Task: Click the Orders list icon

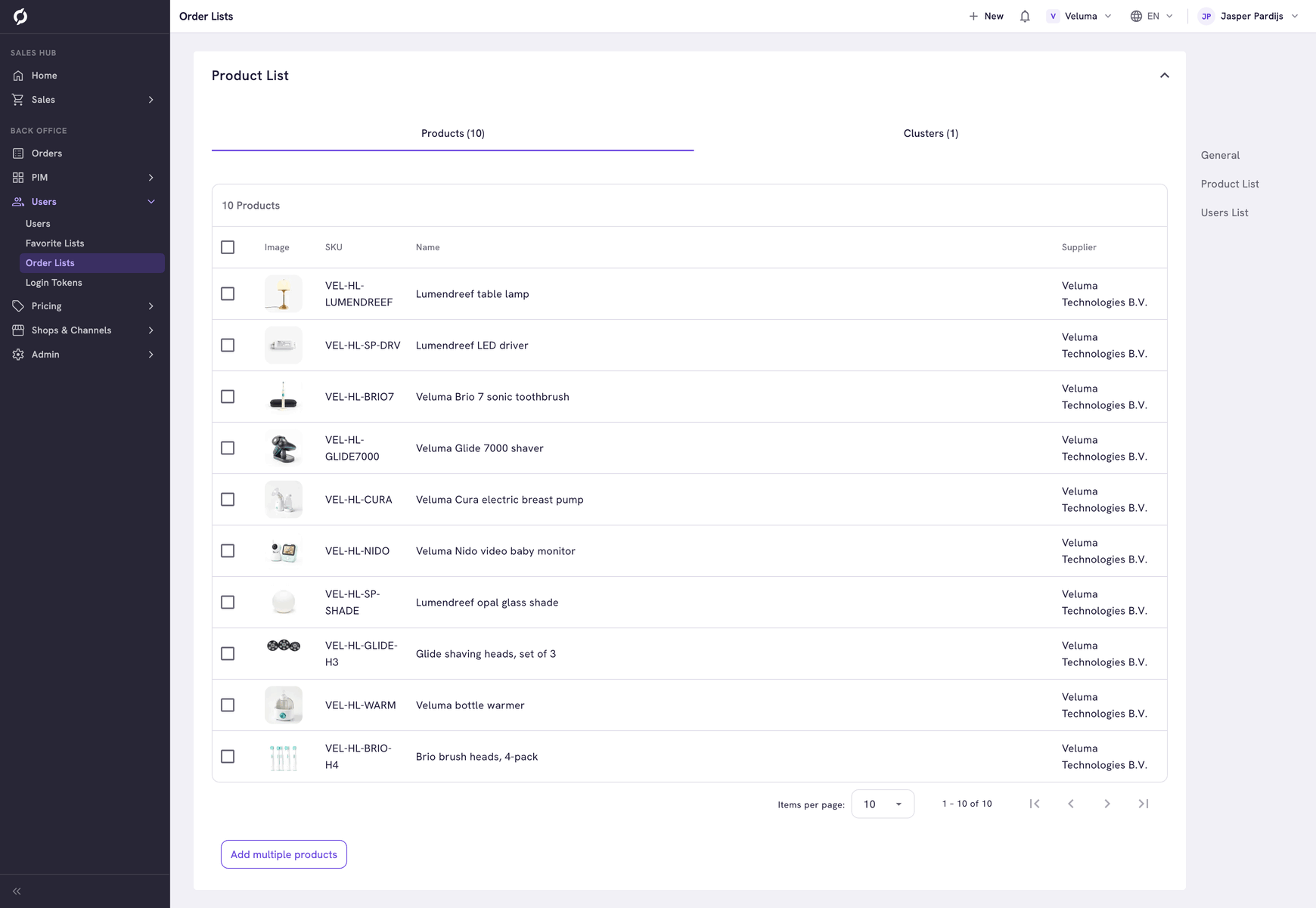Action: point(18,153)
